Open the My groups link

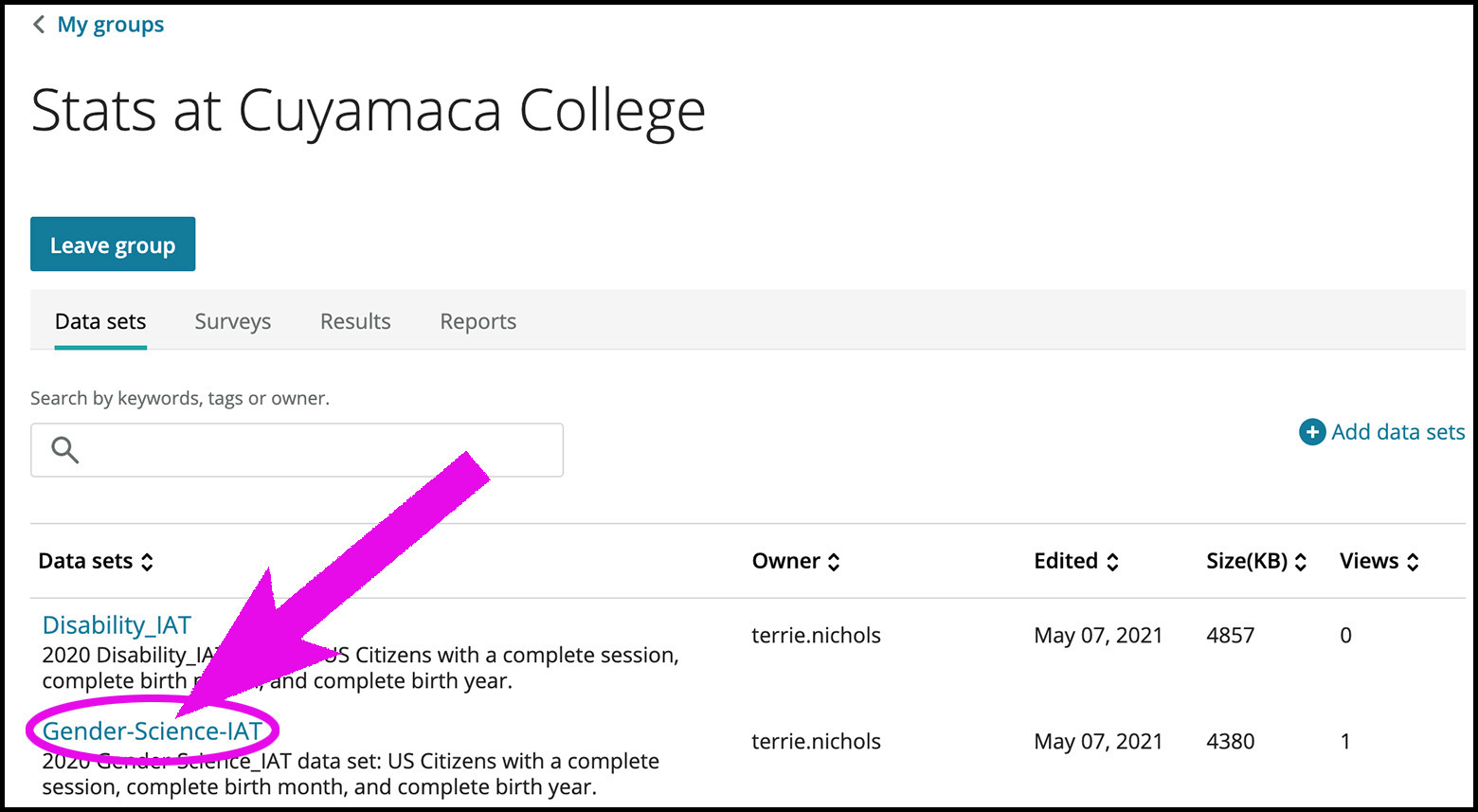click(x=111, y=25)
